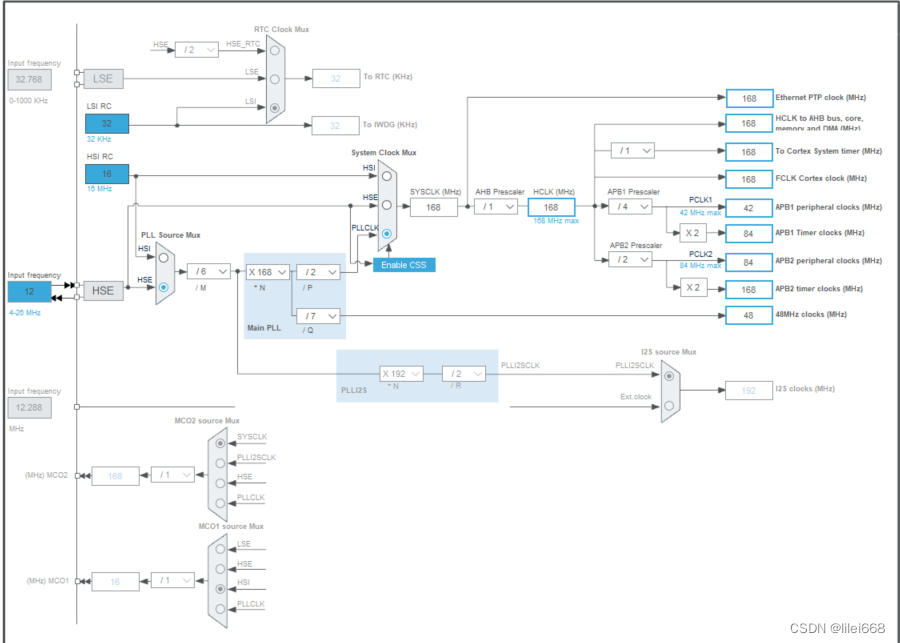Image resolution: width=900 pixels, height=643 pixels.
Task: Select PLLI2SCLK in I2S source Mux
Action: click(x=669, y=377)
